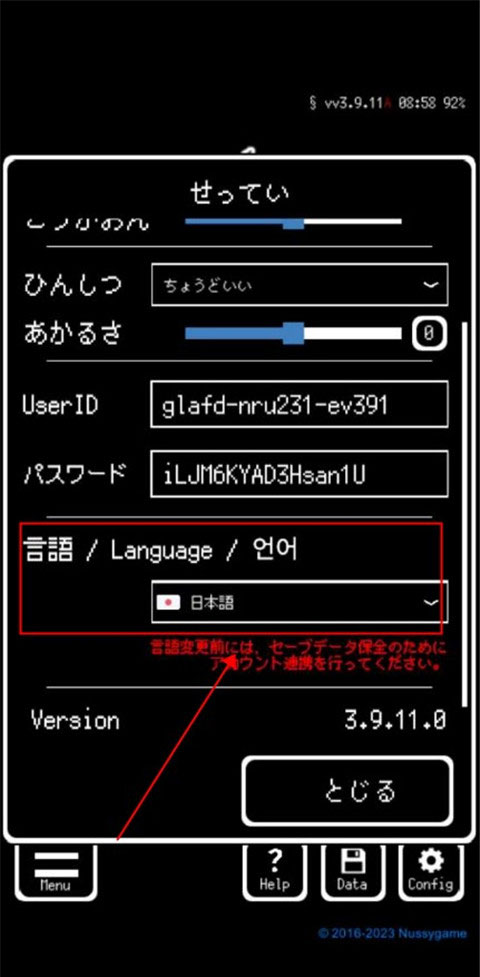Click the battery 92% status indicator
The width and height of the screenshot is (480, 977).
click(454, 103)
